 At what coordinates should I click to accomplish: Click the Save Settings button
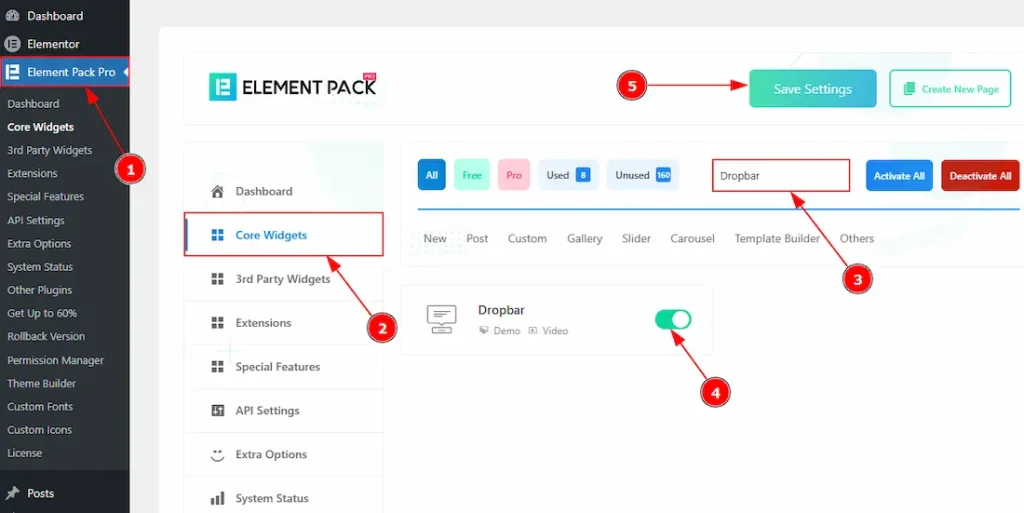pyautogui.click(x=812, y=89)
